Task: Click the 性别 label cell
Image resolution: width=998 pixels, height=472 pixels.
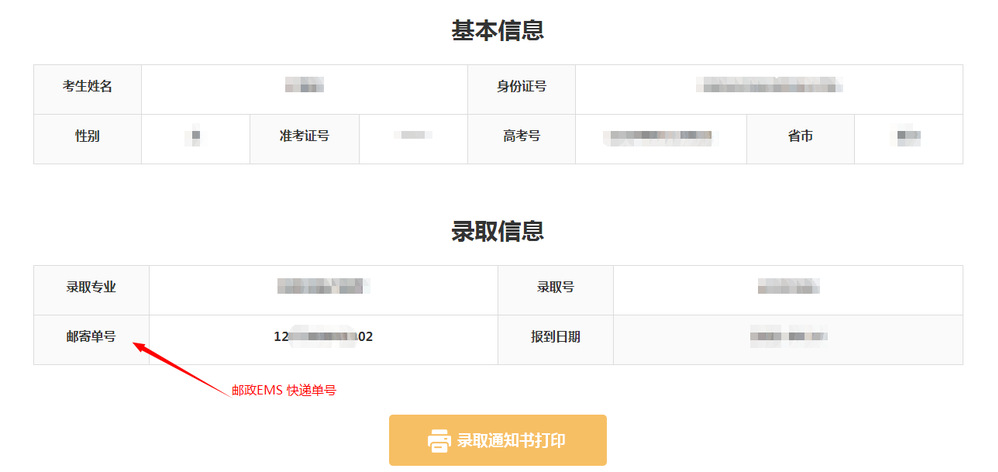Action: (x=87, y=135)
